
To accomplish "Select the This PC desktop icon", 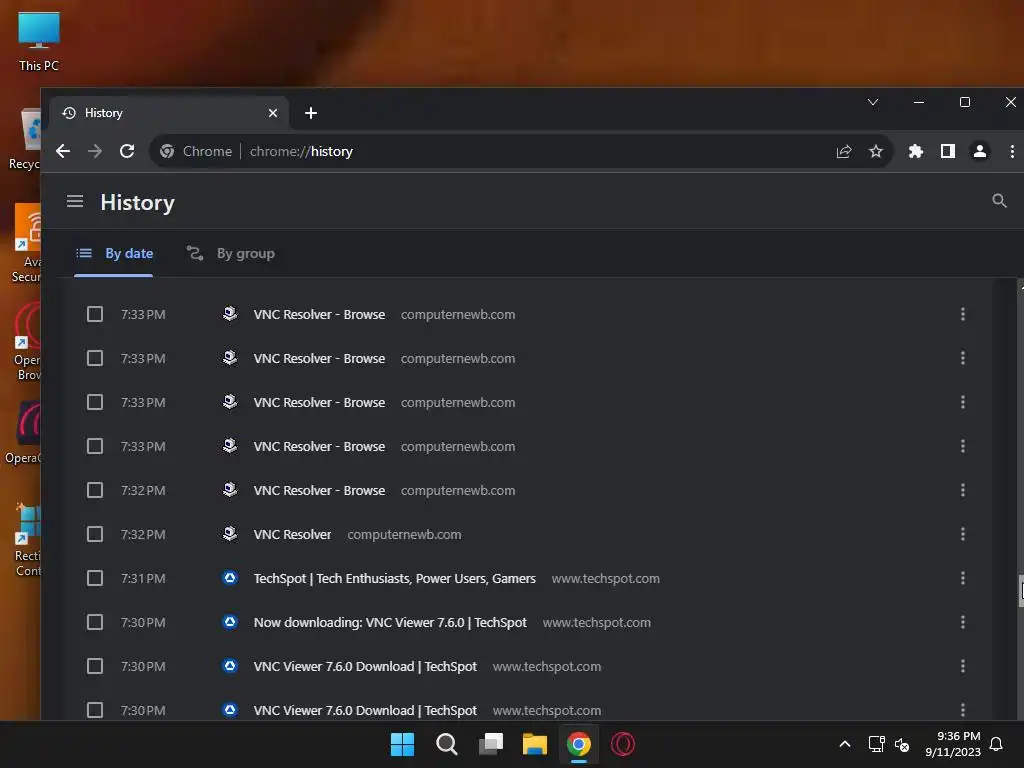I will [39, 42].
